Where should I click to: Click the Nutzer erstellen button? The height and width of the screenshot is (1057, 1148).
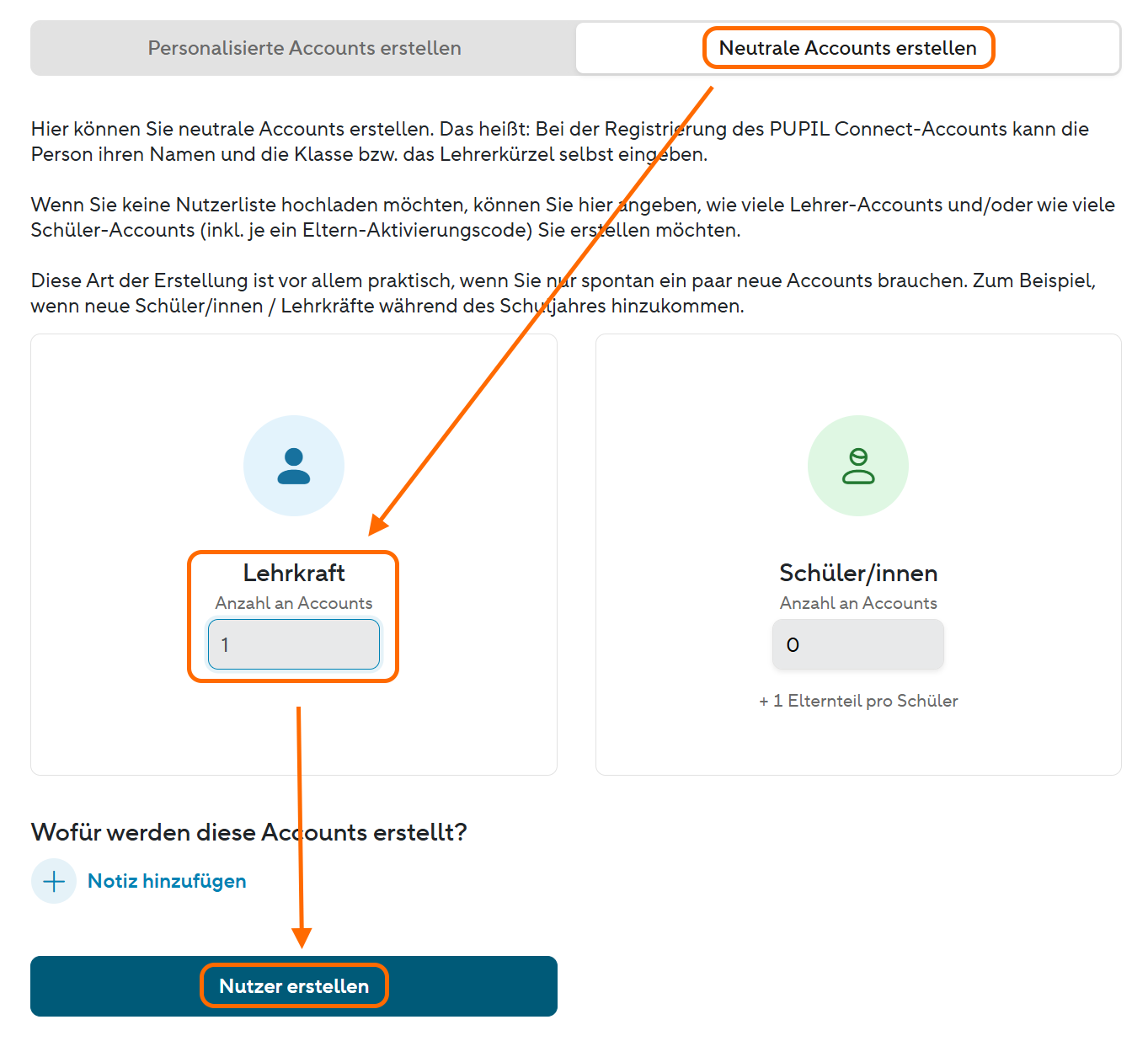tap(294, 986)
